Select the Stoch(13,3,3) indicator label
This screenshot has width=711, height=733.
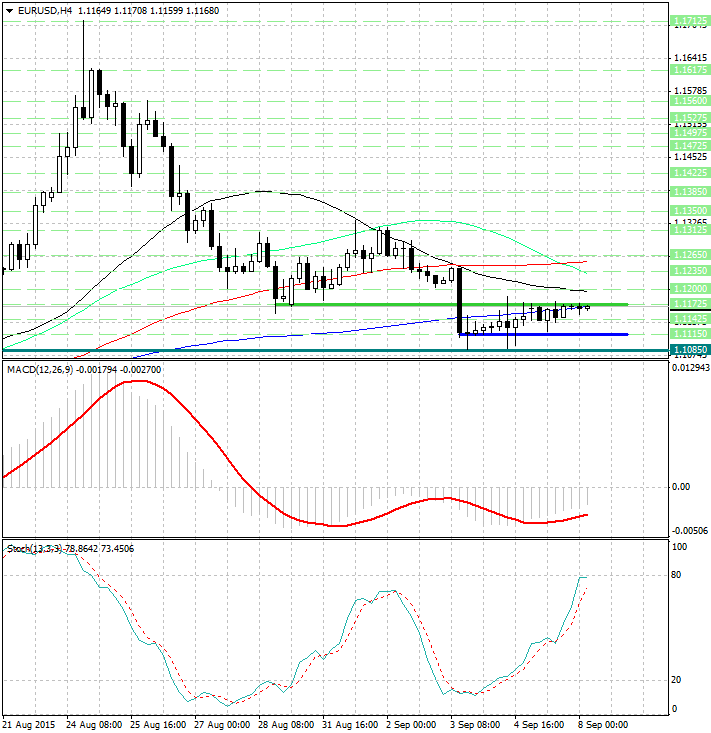(34, 549)
